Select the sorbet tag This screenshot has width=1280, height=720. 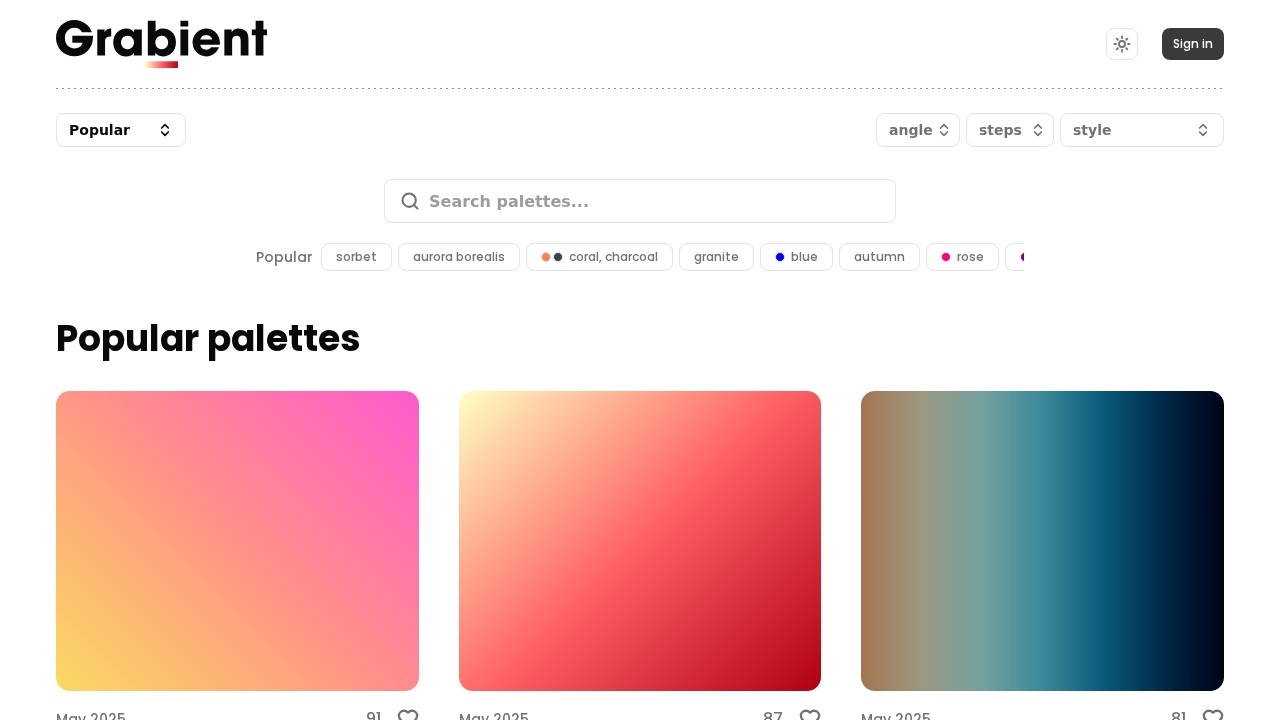click(x=356, y=257)
